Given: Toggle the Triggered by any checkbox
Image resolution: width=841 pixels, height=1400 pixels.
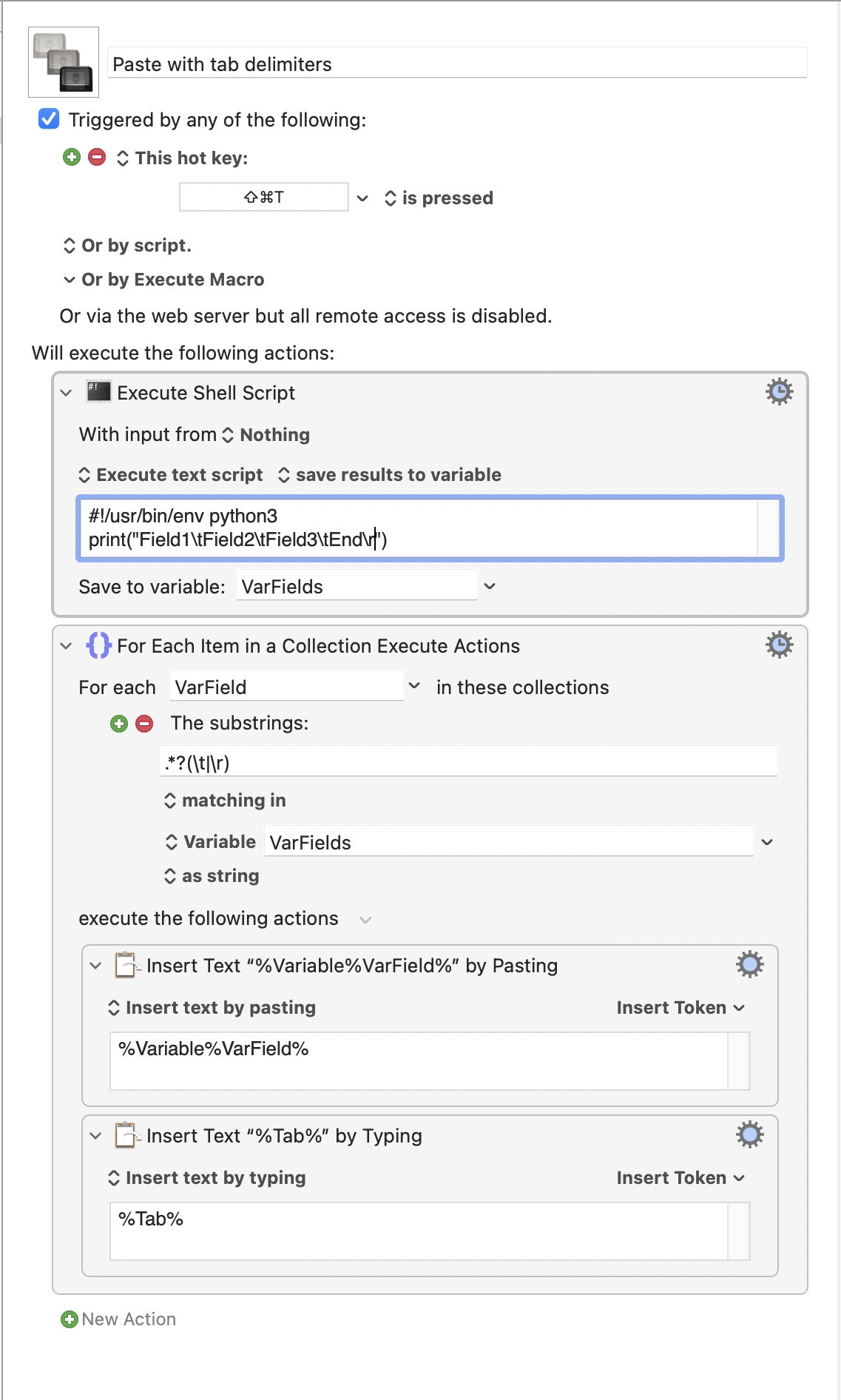Looking at the screenshot, I should (49, 119).
